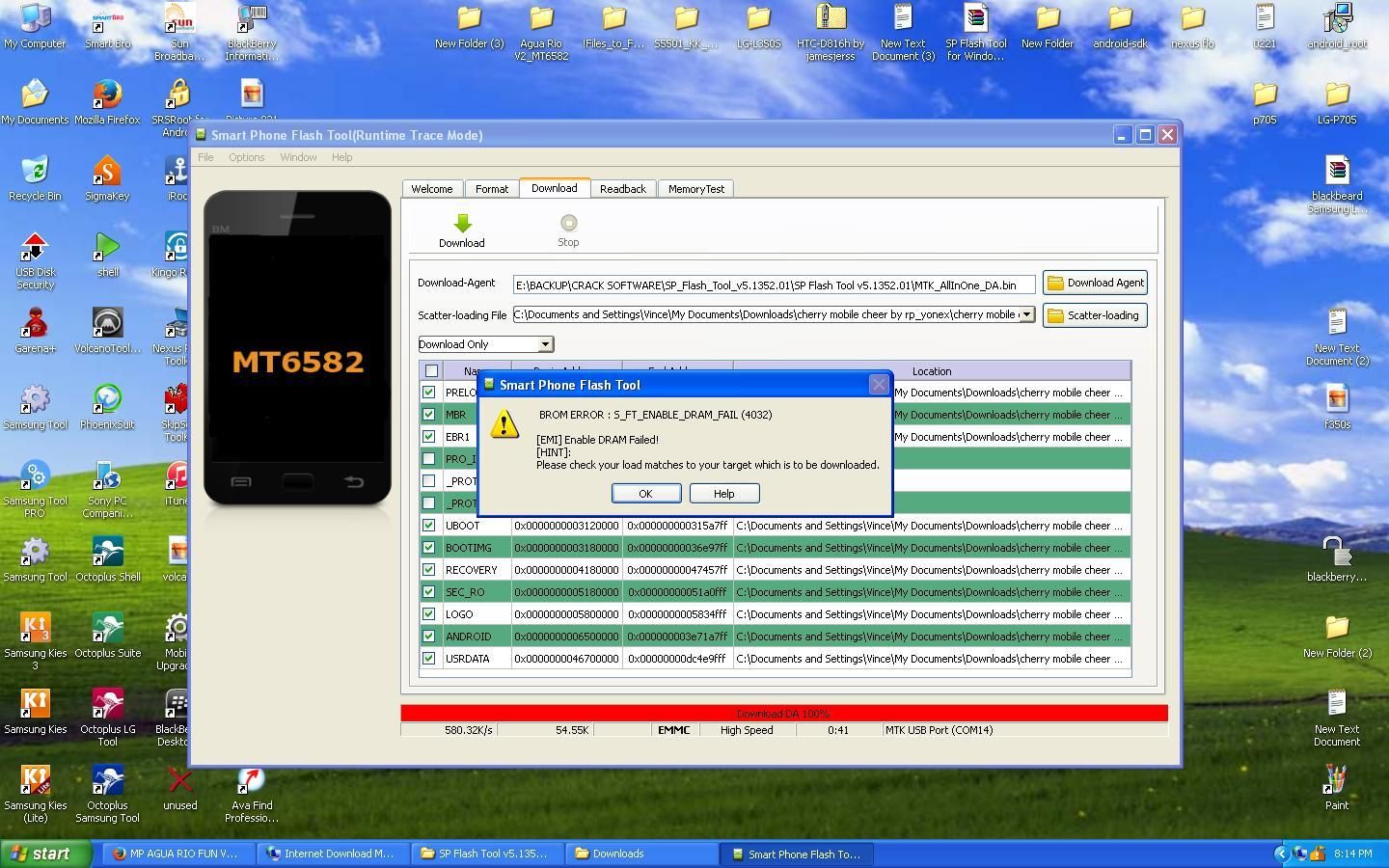Screen dimensions: 1389x868
Task: Open the MemoryTest tab
Action: (696, 189)
